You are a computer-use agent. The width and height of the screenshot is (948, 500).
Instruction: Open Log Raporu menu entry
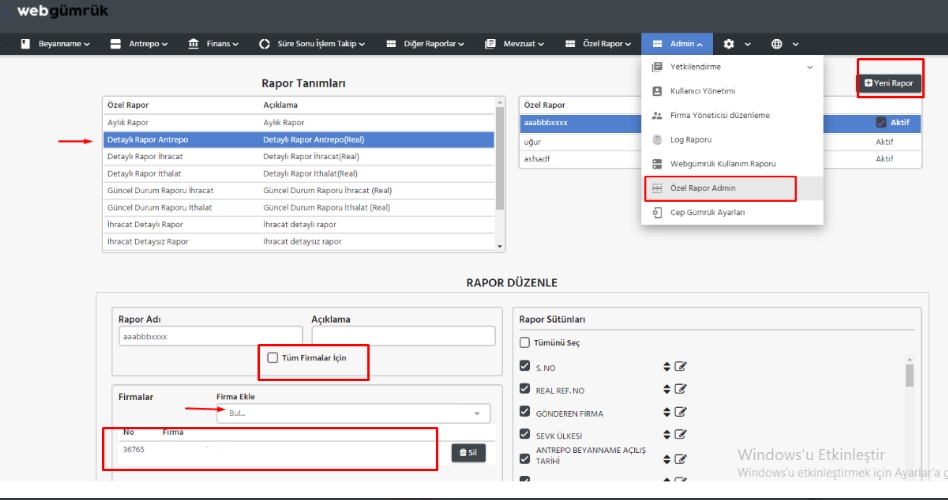point(732,140)
